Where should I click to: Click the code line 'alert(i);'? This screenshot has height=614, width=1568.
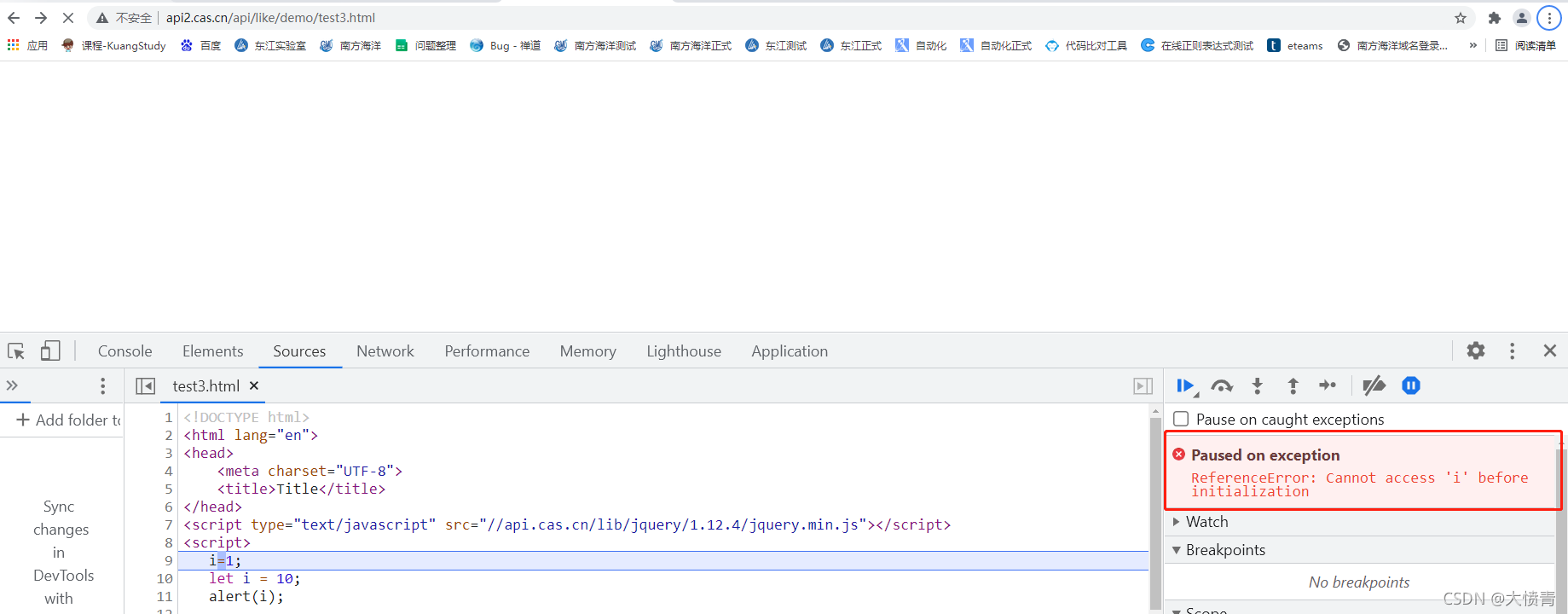tap(246, 596)
